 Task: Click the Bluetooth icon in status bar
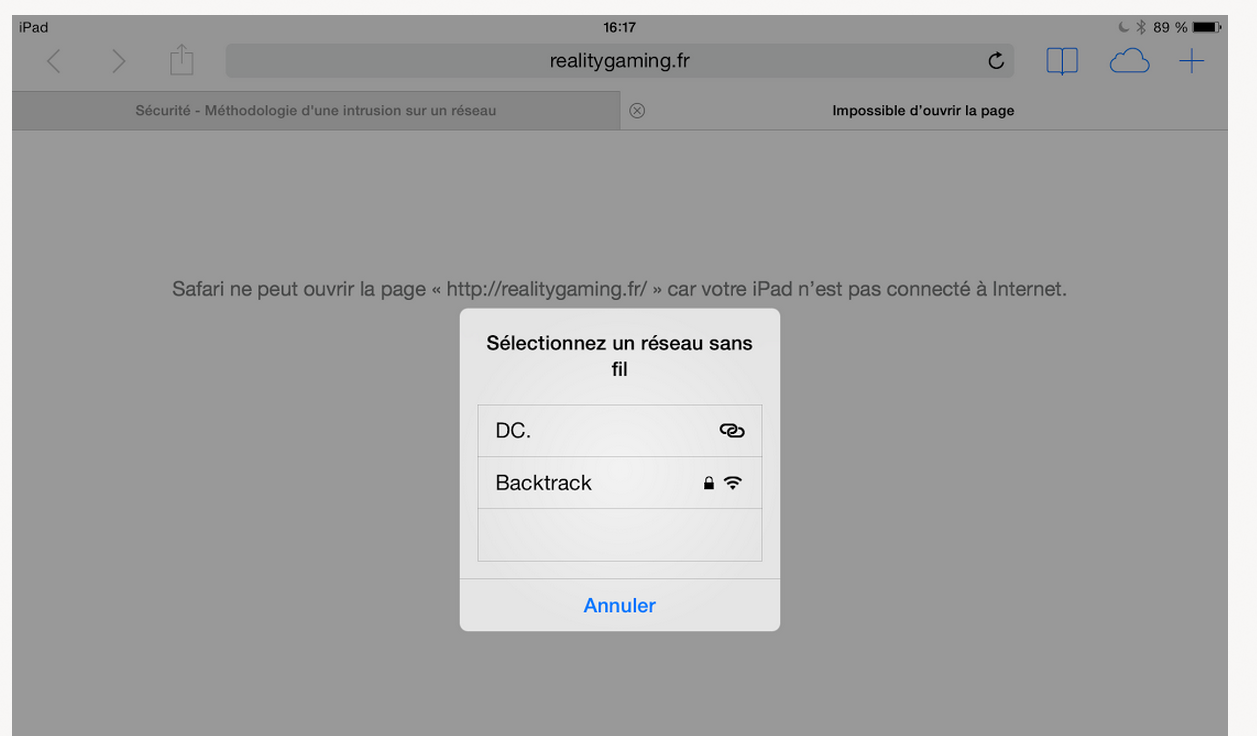[1141, 27]
